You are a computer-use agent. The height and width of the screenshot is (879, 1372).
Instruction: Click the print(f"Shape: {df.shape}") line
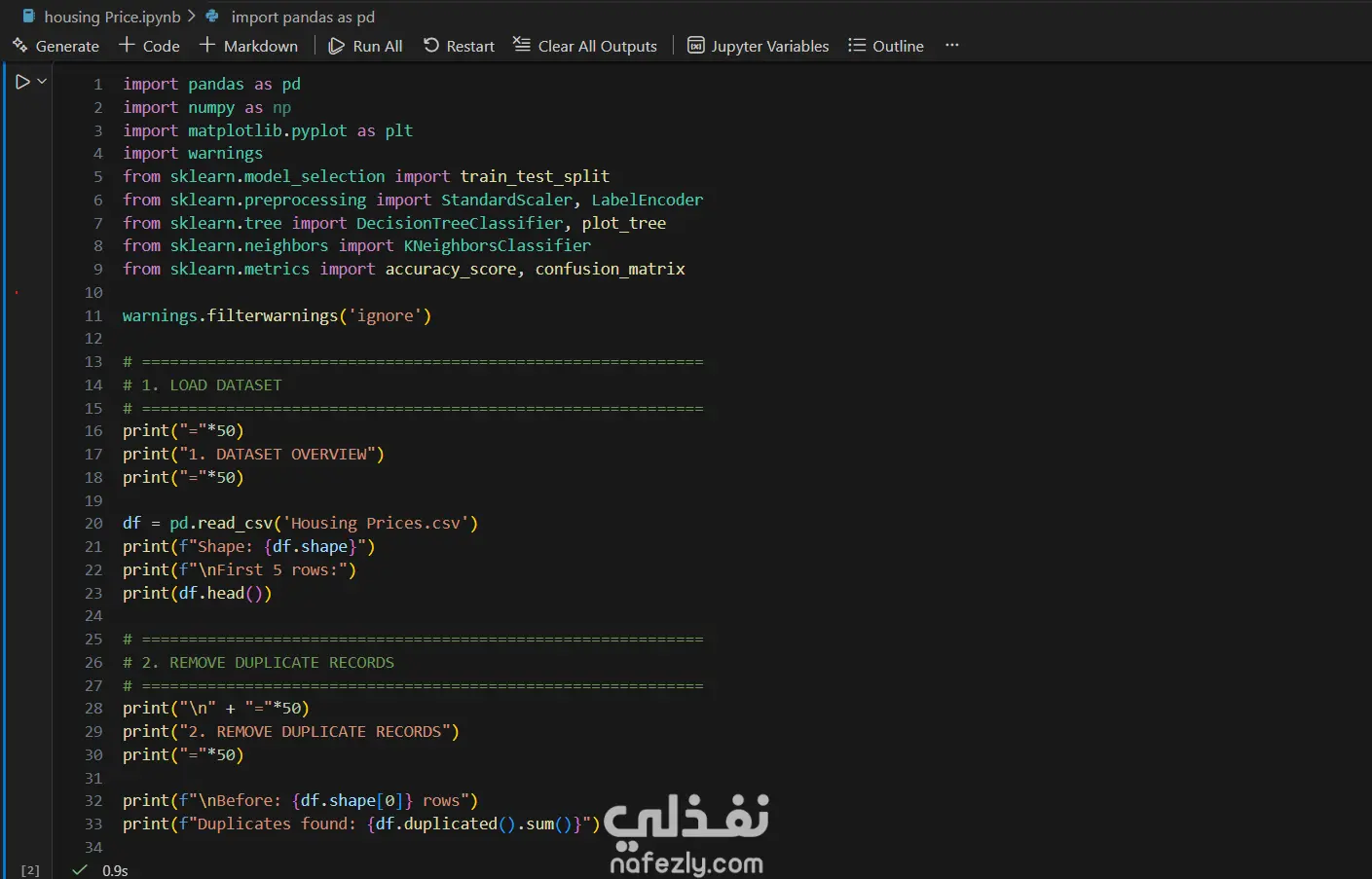pyautogui.click(x=248, y=546)
